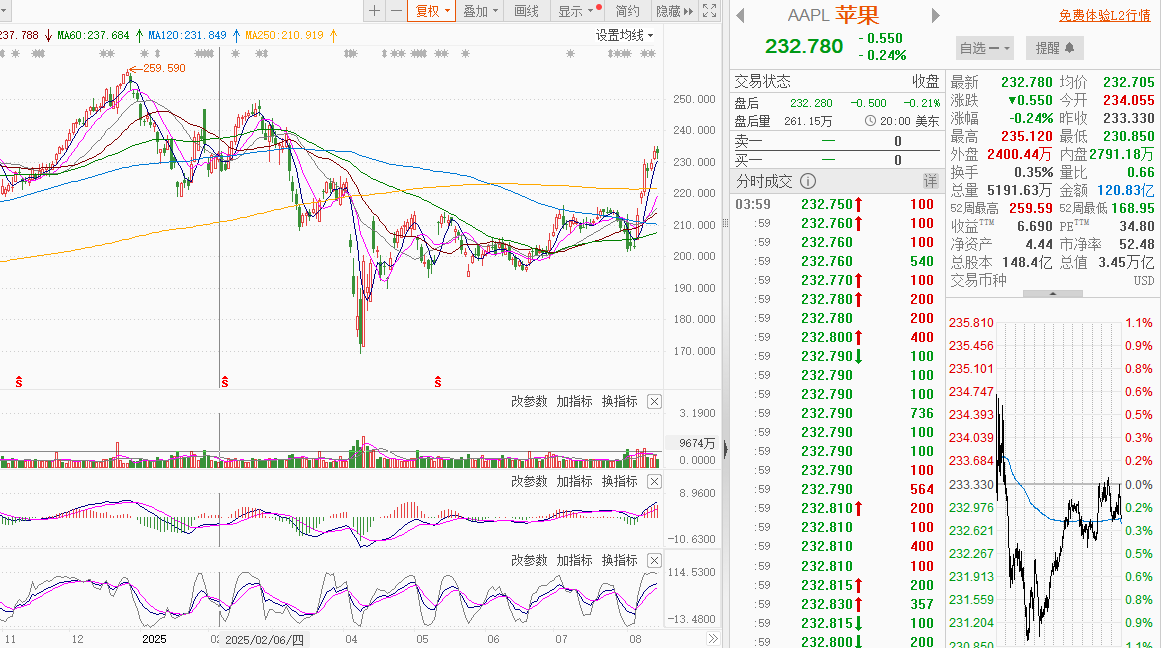Click 换指标 in KDJ panel
Image resolution: width=1161 pixels, height=648 pixels.
click(619, 561)
